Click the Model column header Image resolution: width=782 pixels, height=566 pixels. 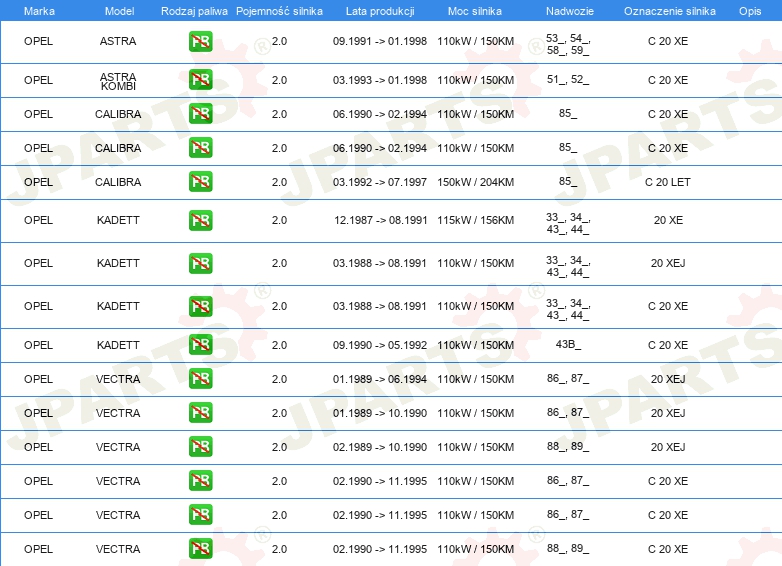tap(118, 10)
